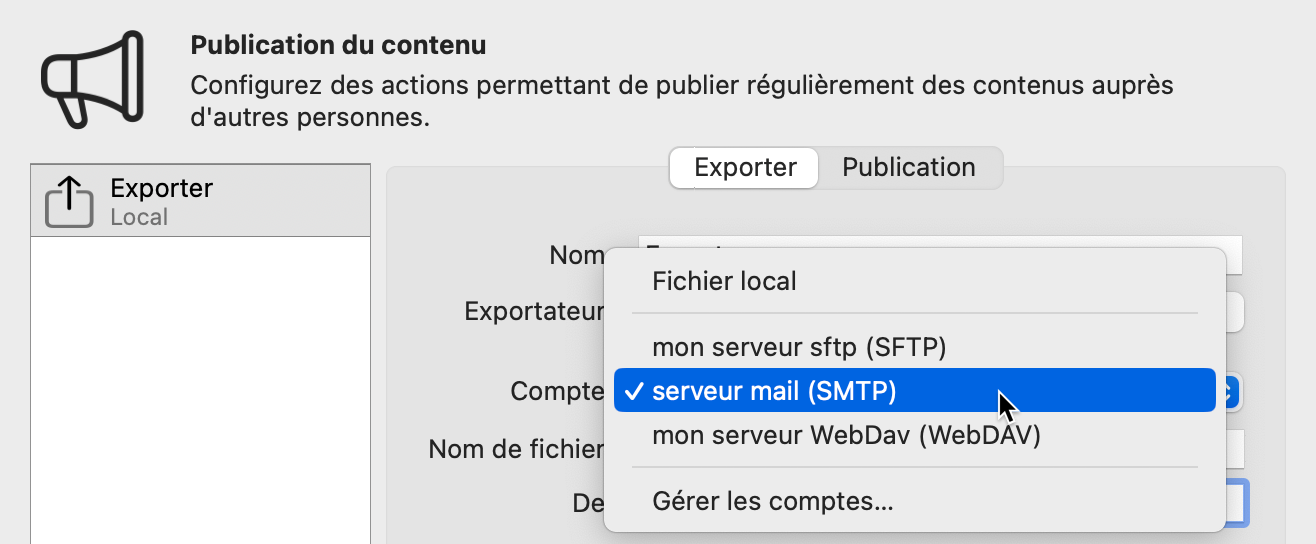Screen dimensions: 1316x544
Task: Click the Exportateur field label
Action: pos(534,311)
